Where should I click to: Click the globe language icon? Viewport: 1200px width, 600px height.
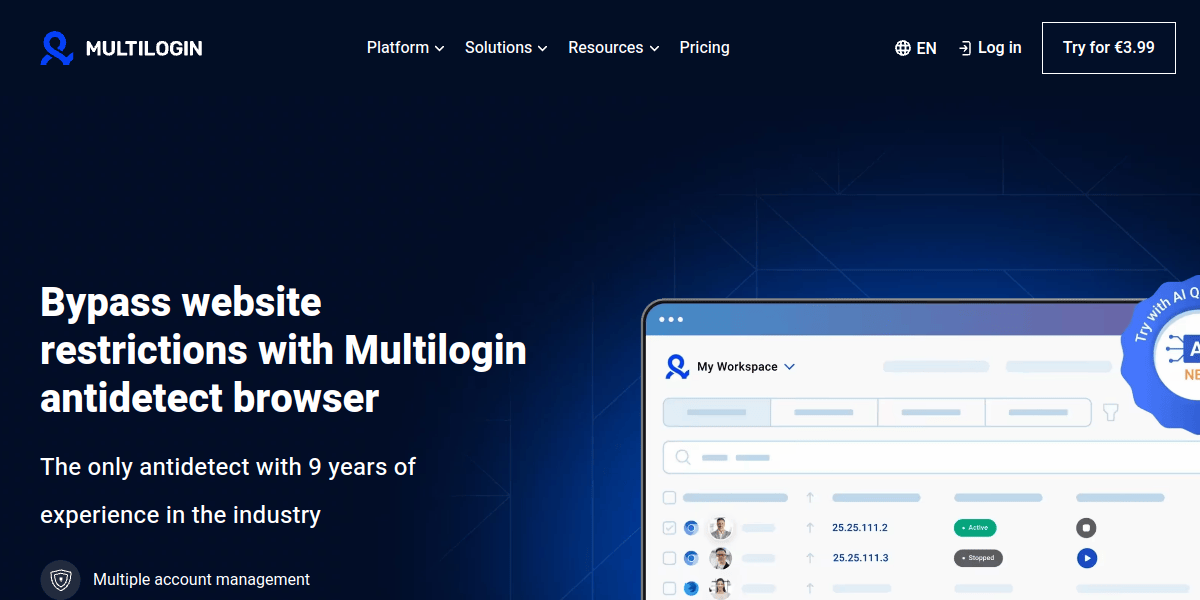(x=903, y=48)
